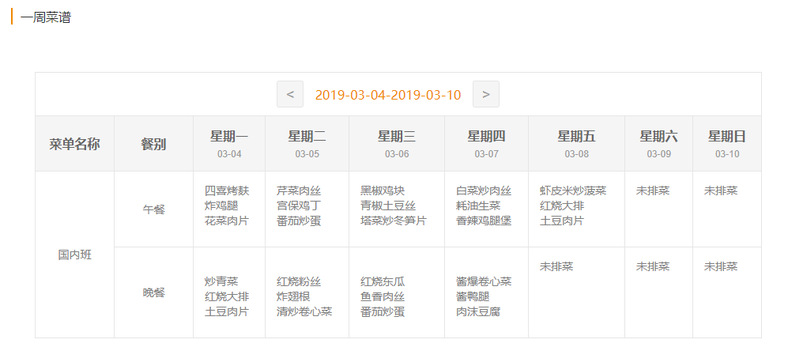Click the 一周菜谱 section title
Viewport: 799px width, 362px height.
[45, 17]
